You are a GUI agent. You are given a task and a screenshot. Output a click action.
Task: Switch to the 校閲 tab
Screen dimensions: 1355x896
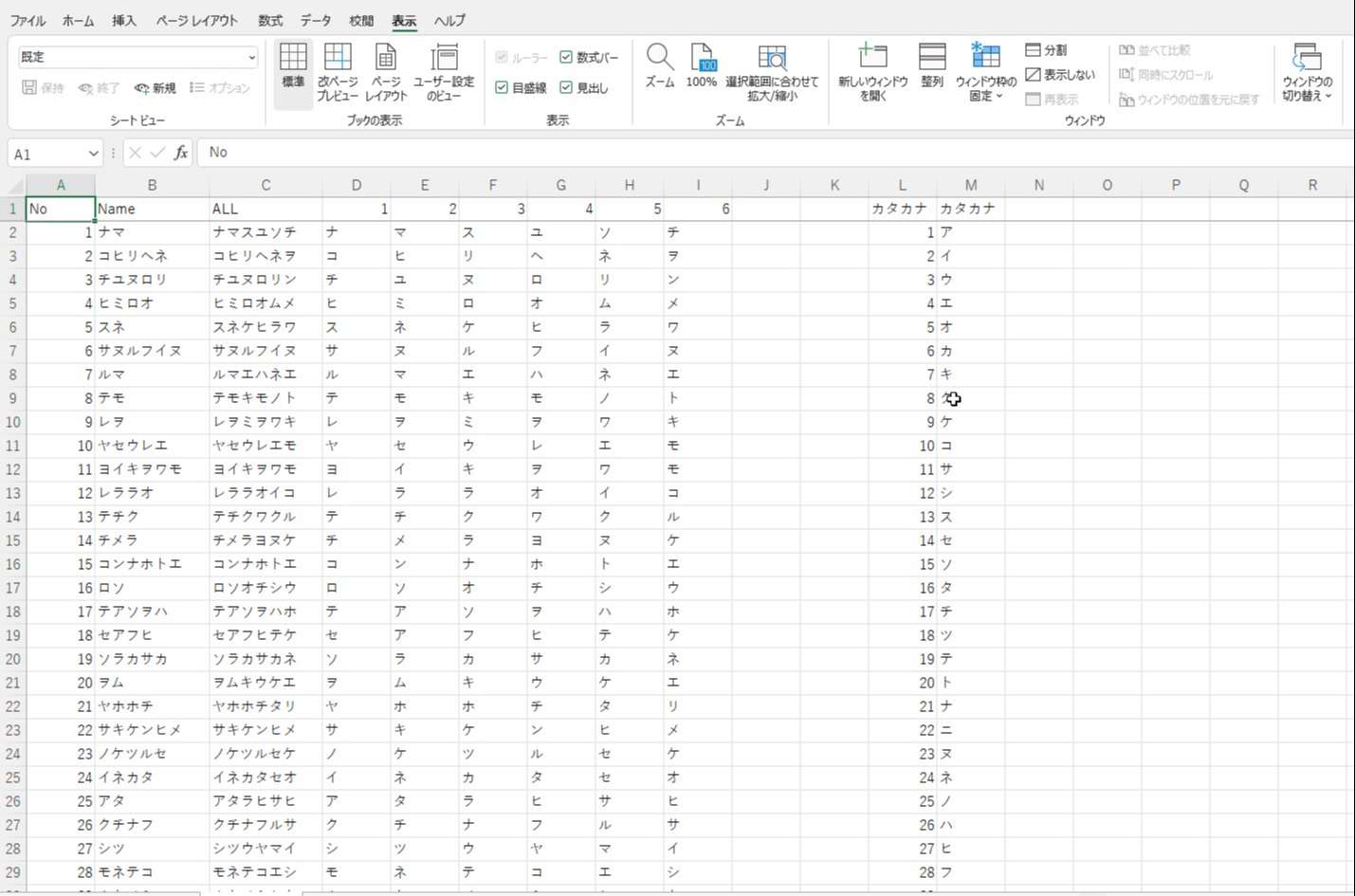coord(361,20)
